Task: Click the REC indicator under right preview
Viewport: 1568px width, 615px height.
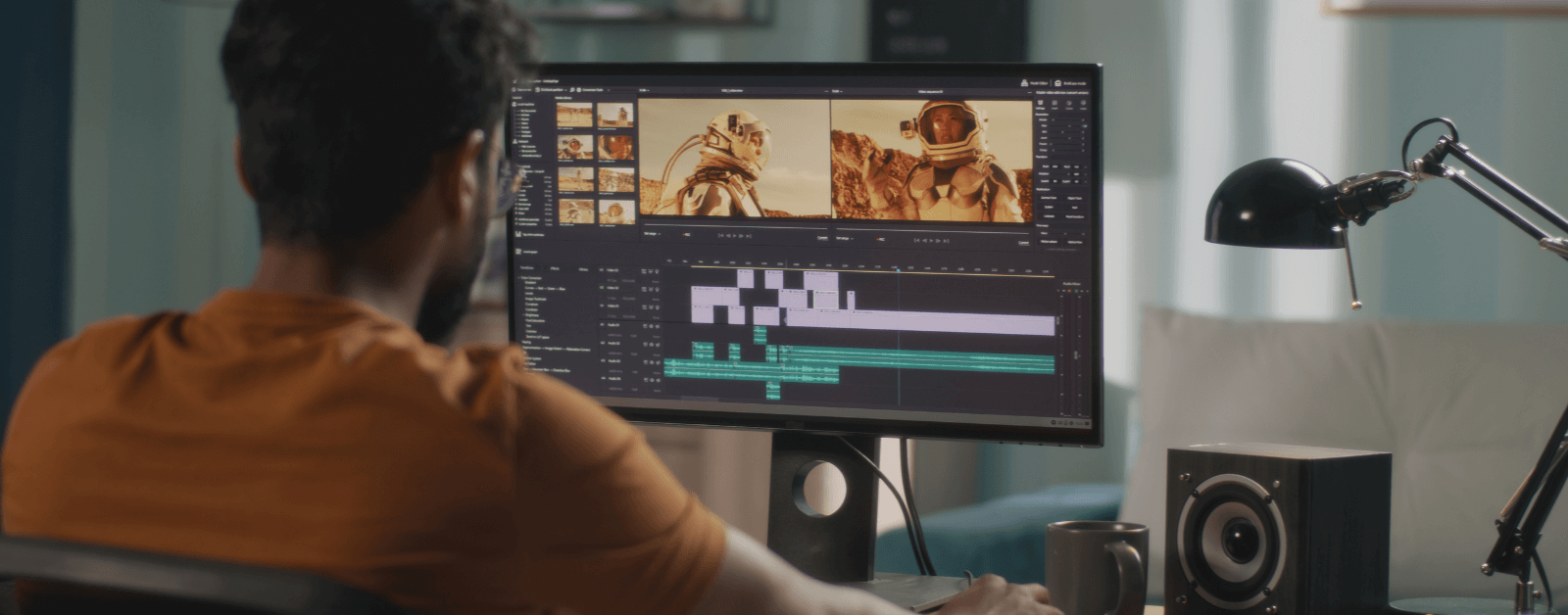Action: 880,239
